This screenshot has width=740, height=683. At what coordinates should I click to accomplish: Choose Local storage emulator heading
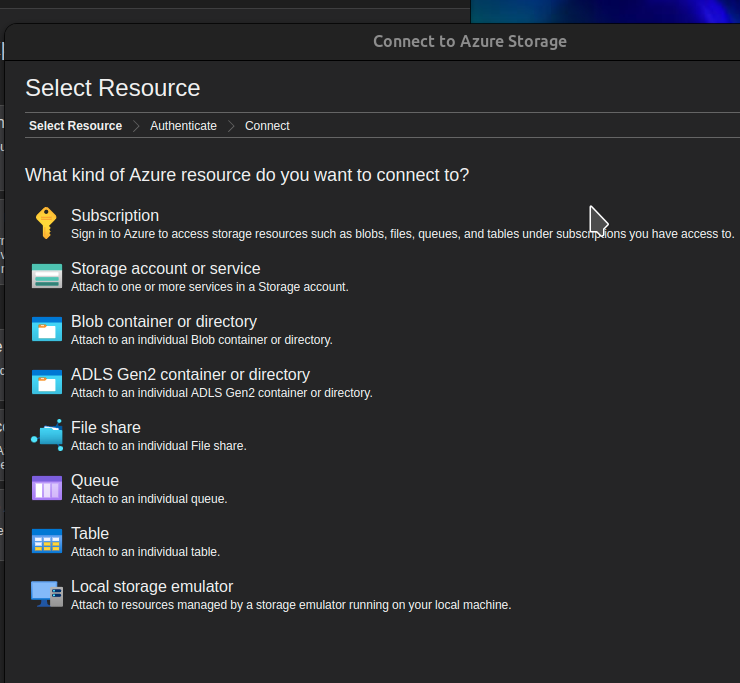click(152, 587)
